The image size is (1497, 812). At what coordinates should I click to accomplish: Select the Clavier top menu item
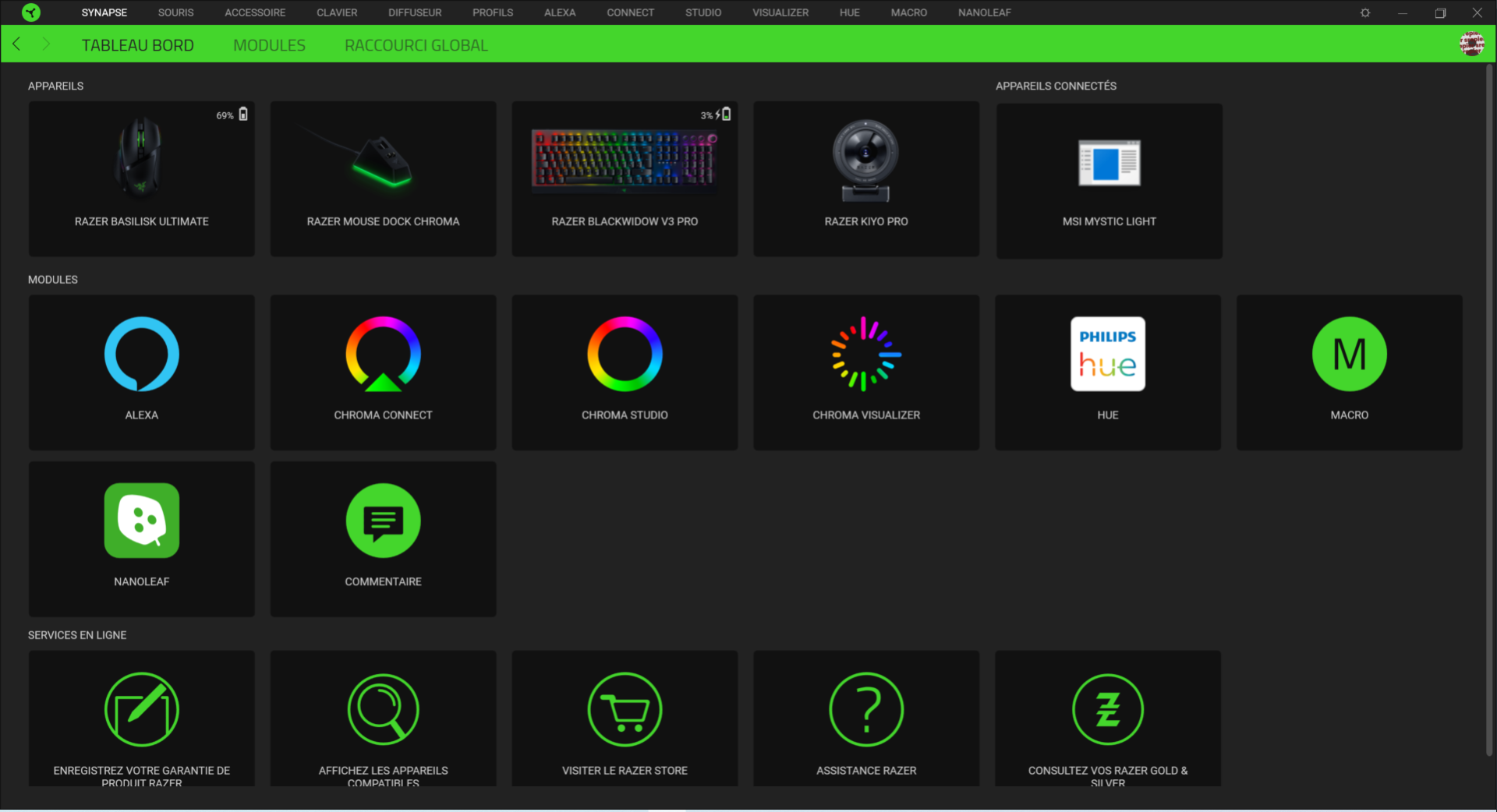coord(337,12)
